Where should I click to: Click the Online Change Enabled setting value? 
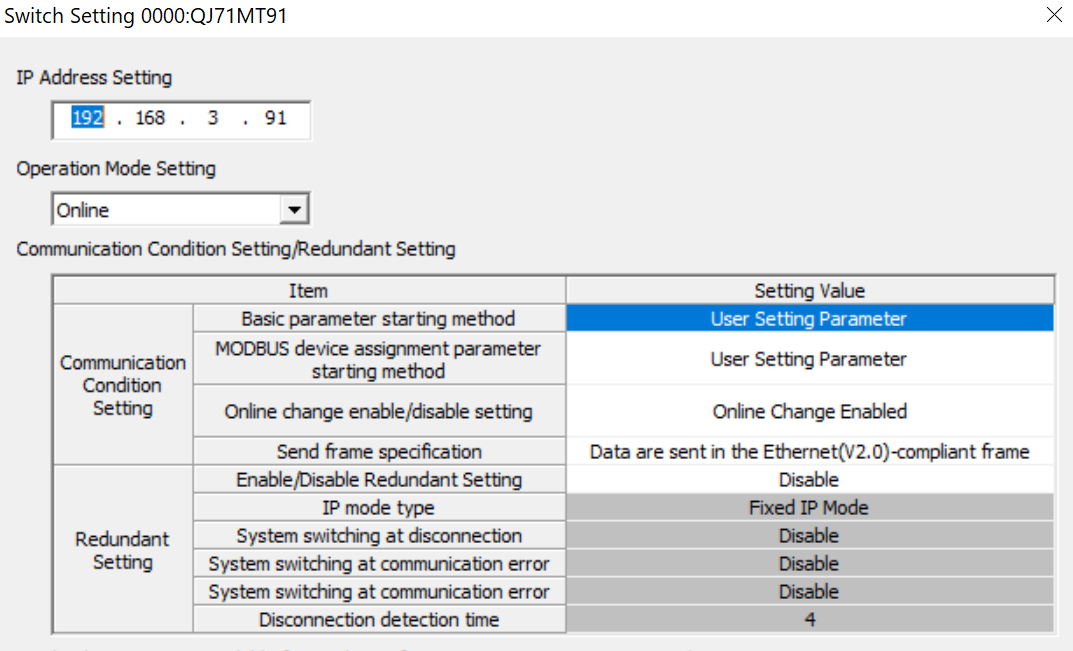809,411
